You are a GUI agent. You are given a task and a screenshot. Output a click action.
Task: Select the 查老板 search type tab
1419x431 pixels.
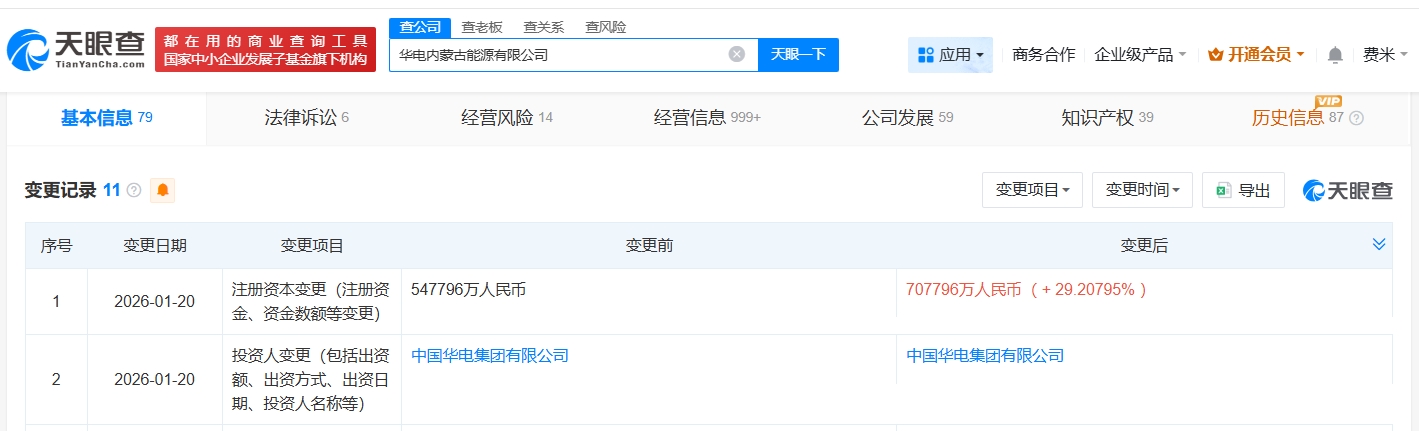482,27
